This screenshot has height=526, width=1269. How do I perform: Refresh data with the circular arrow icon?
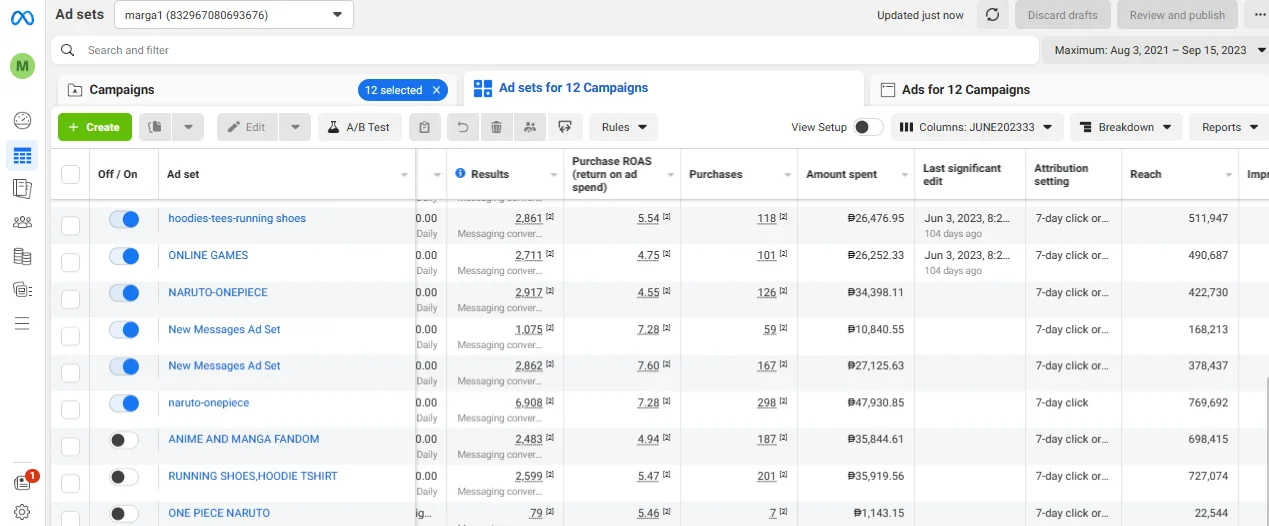pyautogui.click(x=992, y=15)
